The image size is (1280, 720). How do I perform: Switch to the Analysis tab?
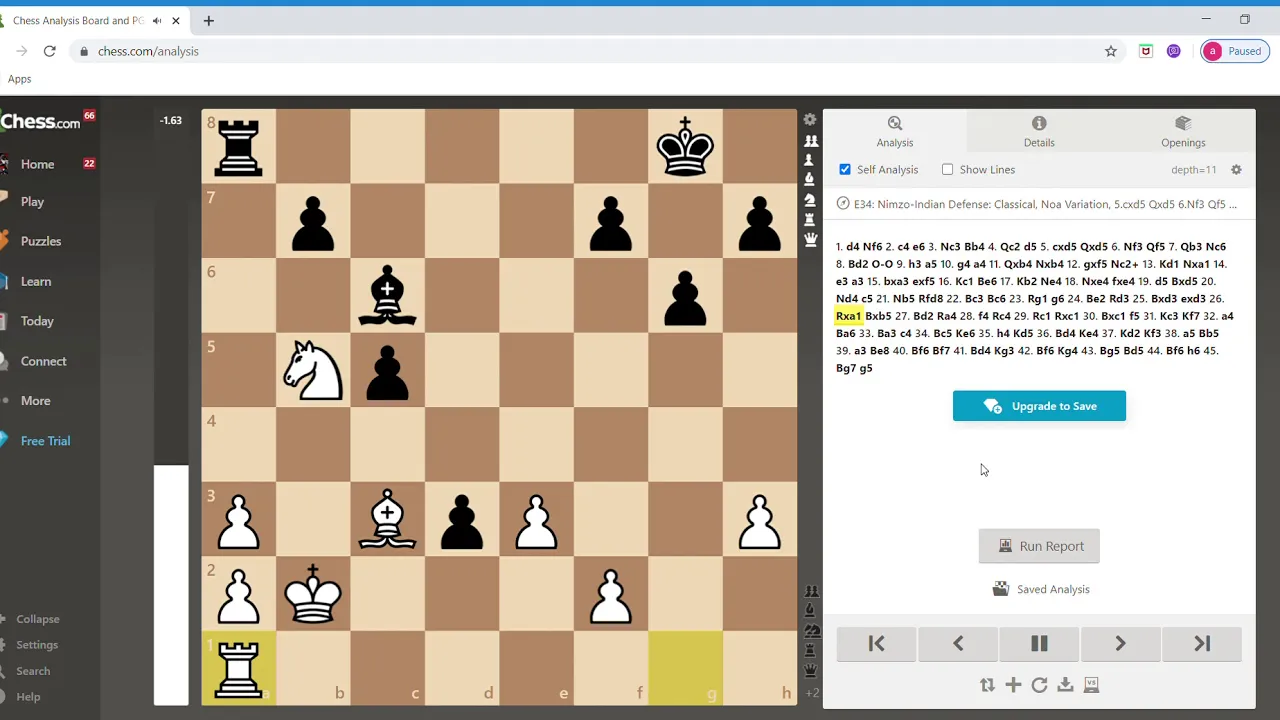pyautogui.click(x=895, y=131)
